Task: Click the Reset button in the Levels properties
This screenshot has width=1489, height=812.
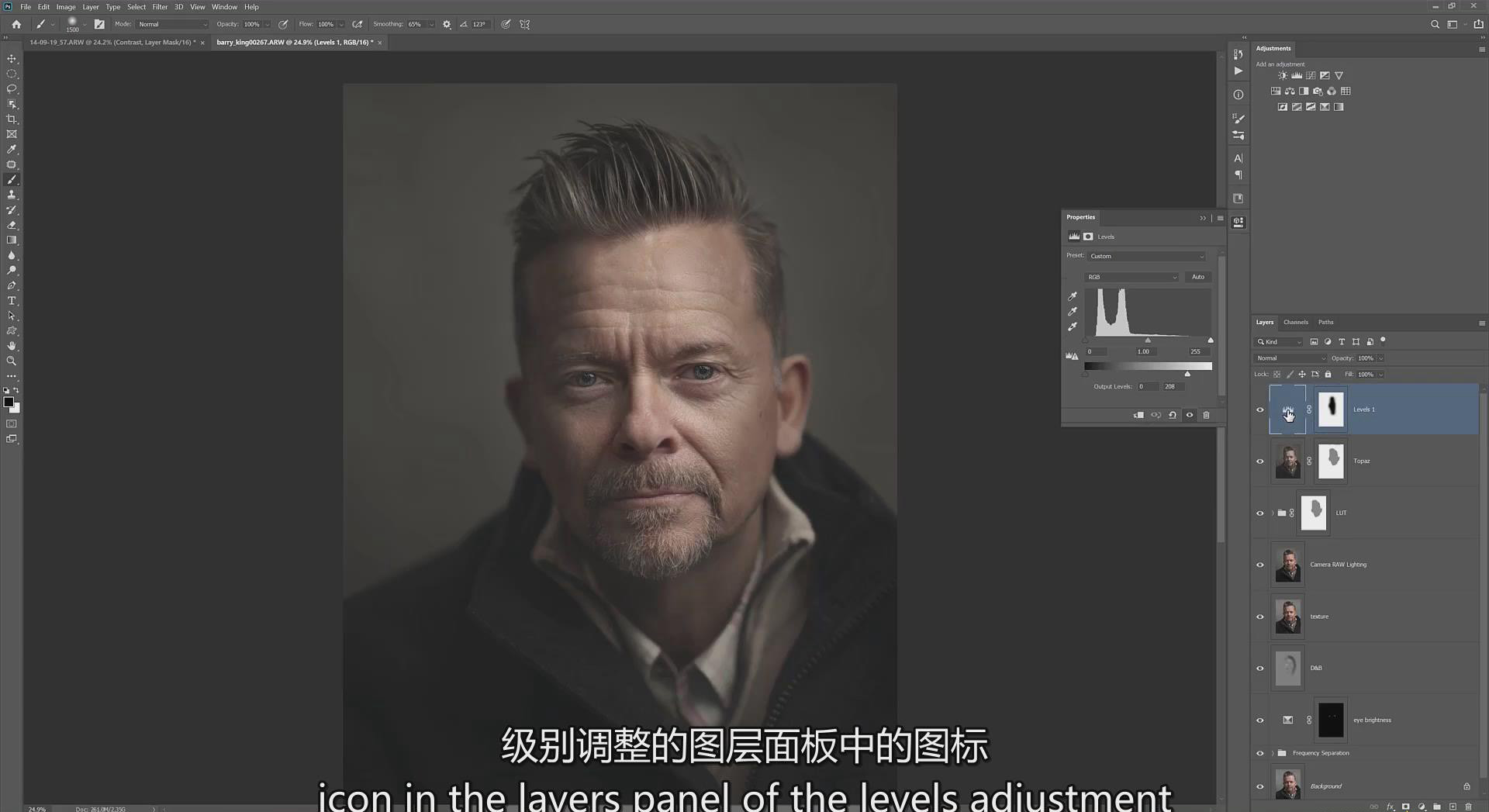Action: (x=1173, y=415)
